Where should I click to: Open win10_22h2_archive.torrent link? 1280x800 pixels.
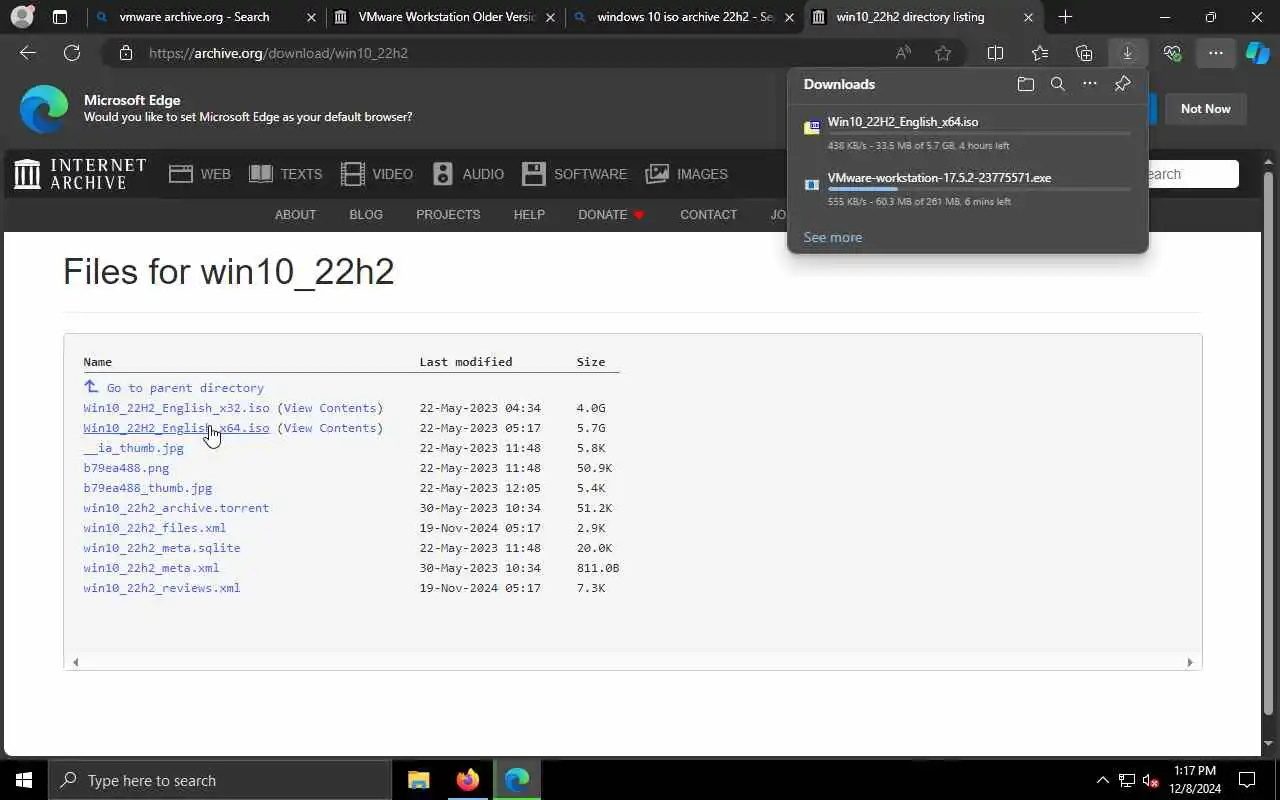click(x=176, y=508)
